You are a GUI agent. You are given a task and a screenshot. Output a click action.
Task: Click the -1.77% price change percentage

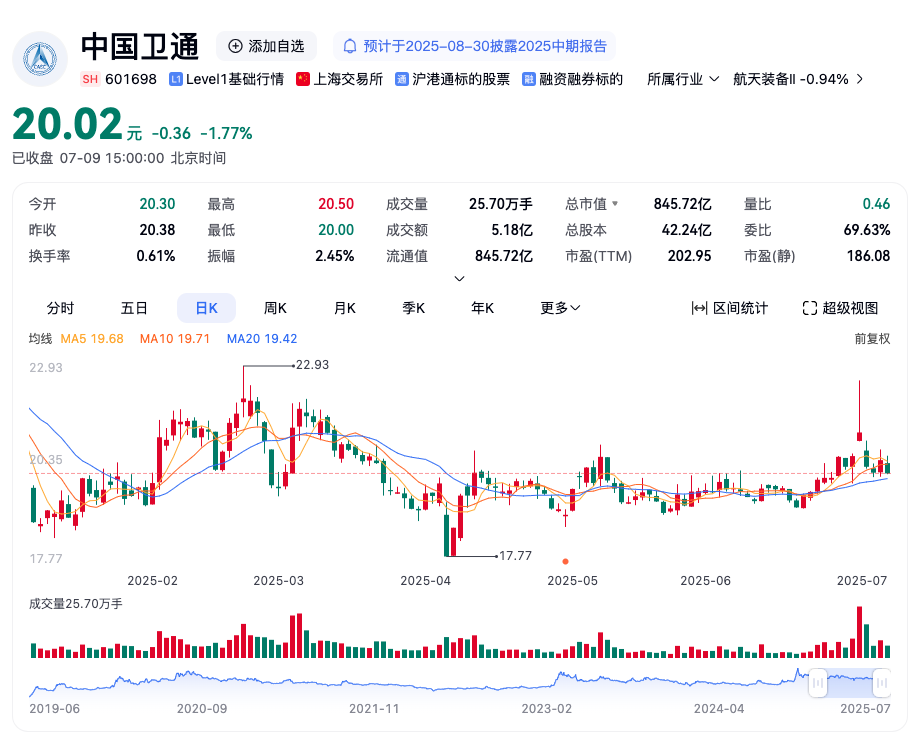coord(226,133)
